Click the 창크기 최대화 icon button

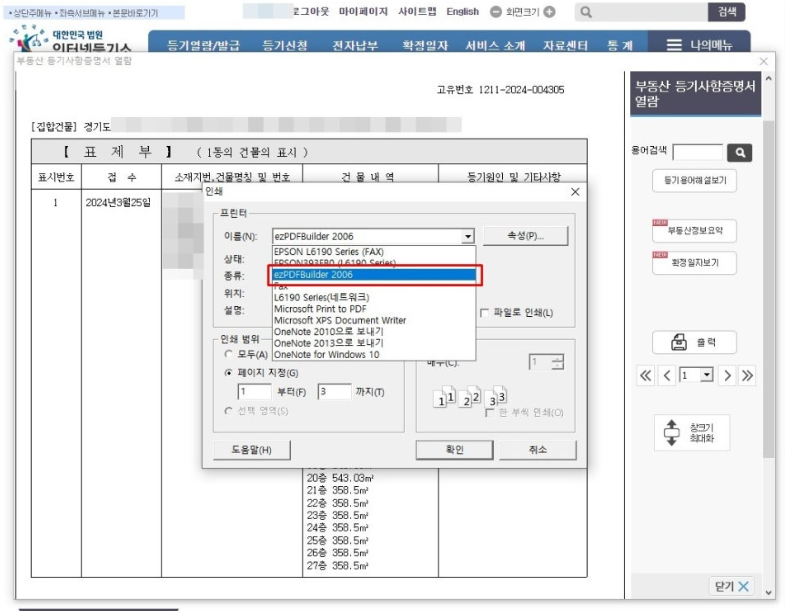692,433
